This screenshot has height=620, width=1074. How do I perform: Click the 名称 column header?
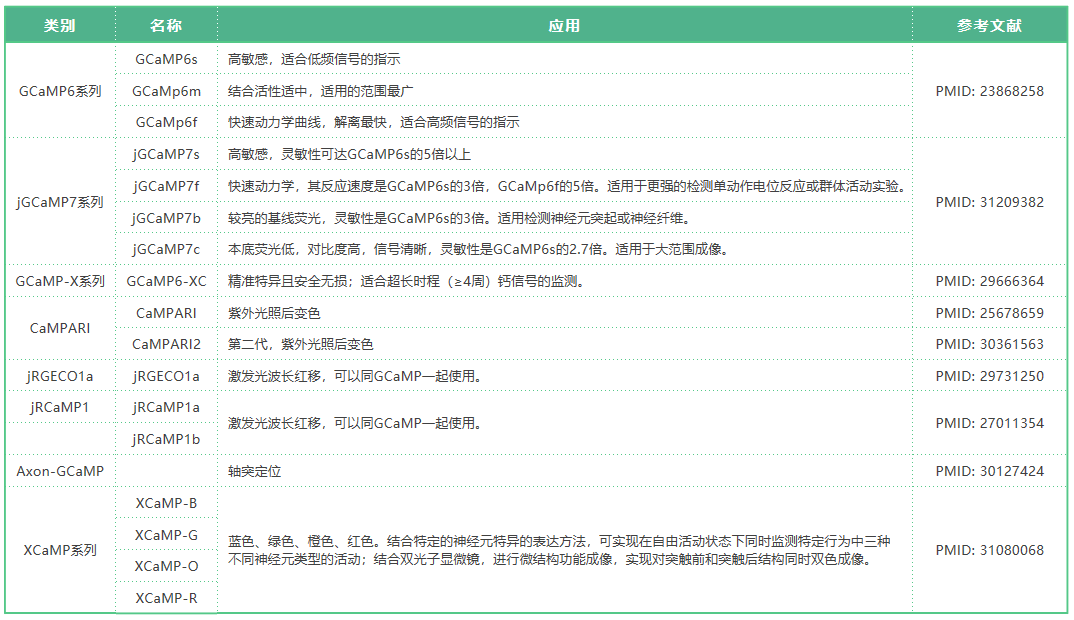(x=166, y=25)
